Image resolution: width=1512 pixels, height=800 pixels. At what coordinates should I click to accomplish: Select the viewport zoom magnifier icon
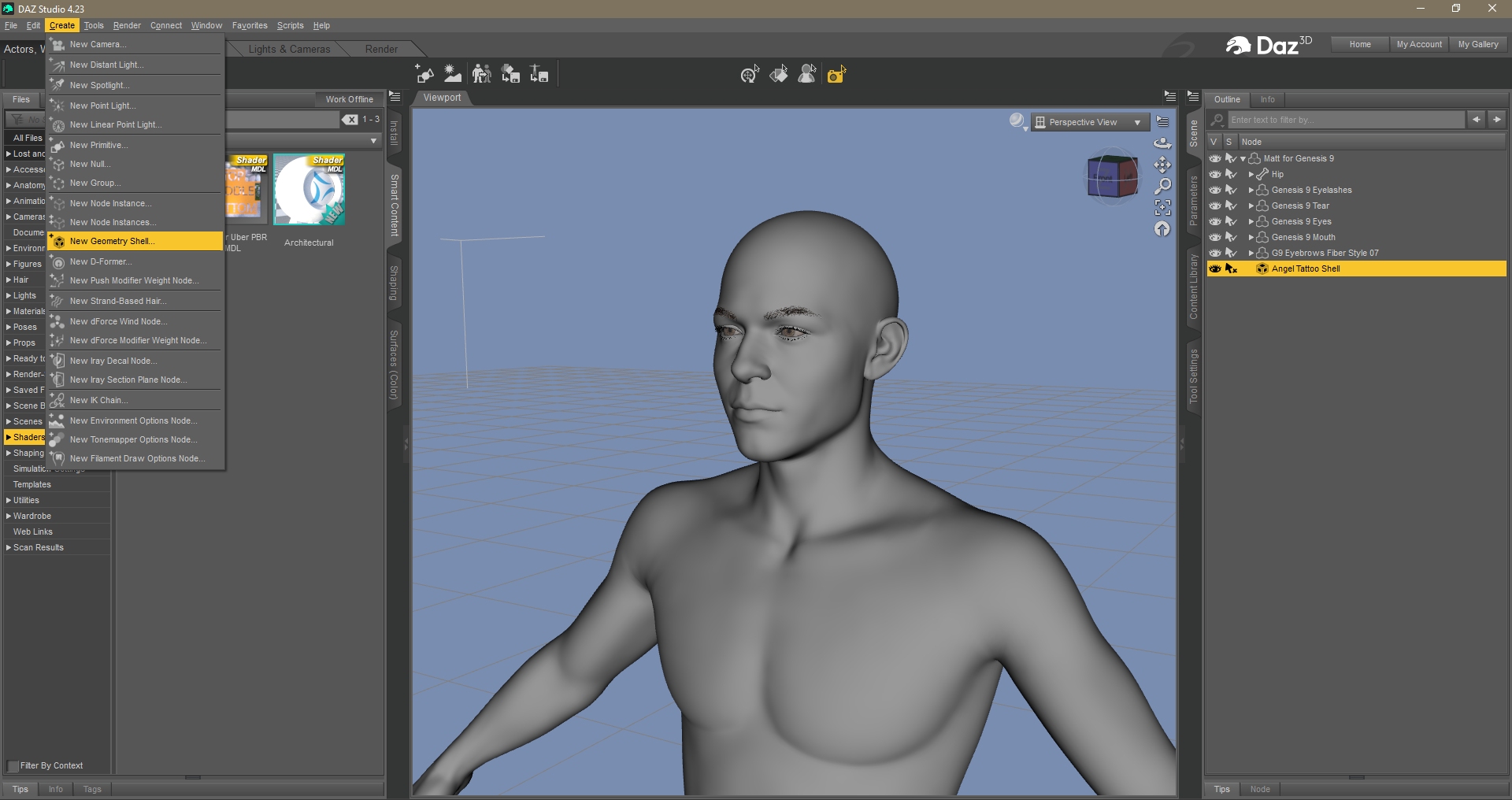[x=1162, y=186]
